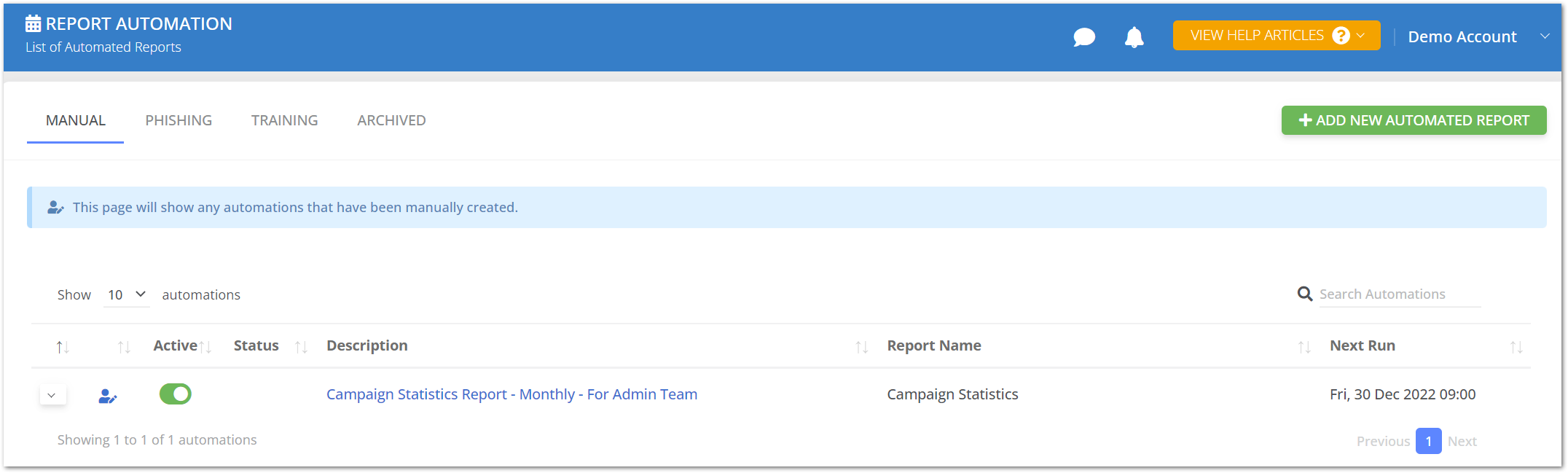Click the person icon on the automation row
The width and height of the screenshot is (1568, 473).
pyautogui.click(x=108, y=396)
